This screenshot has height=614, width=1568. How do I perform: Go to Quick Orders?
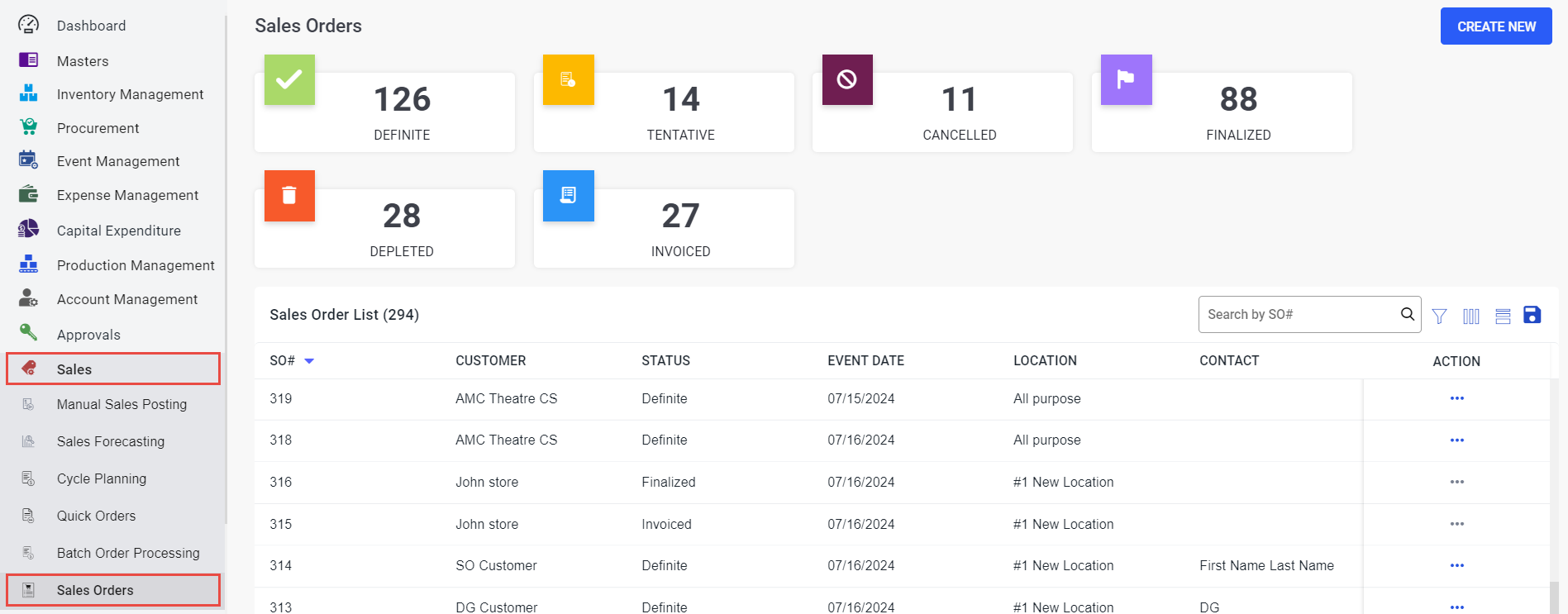click(x=96, y=516)
